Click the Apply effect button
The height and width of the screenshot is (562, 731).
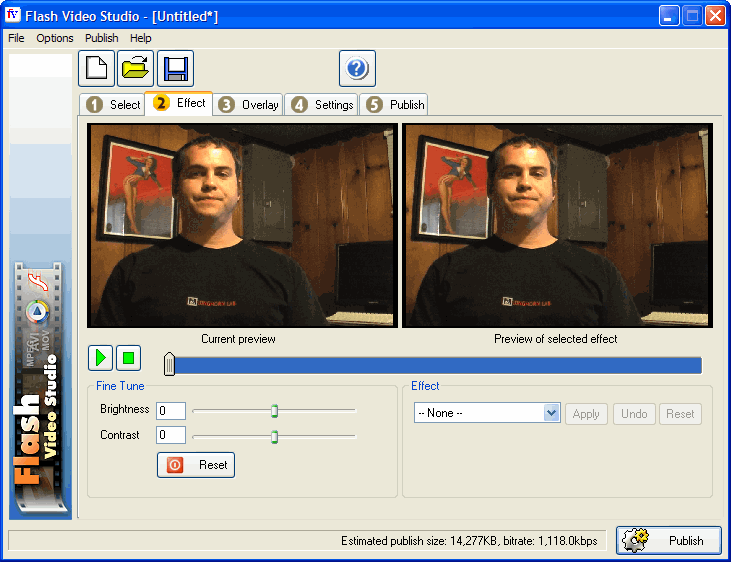586,414
